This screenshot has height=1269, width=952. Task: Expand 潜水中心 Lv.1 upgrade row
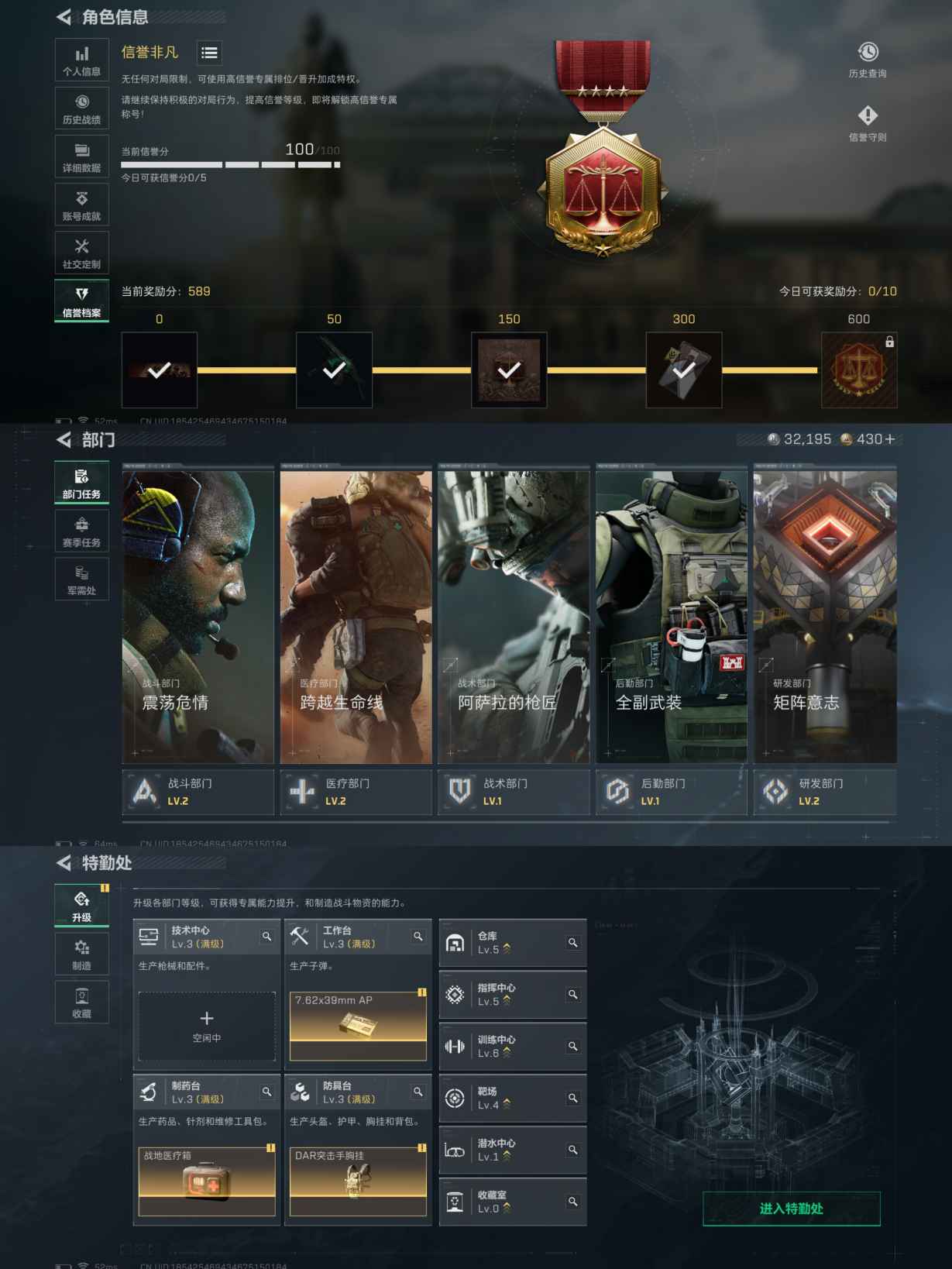pos(512,1150)
